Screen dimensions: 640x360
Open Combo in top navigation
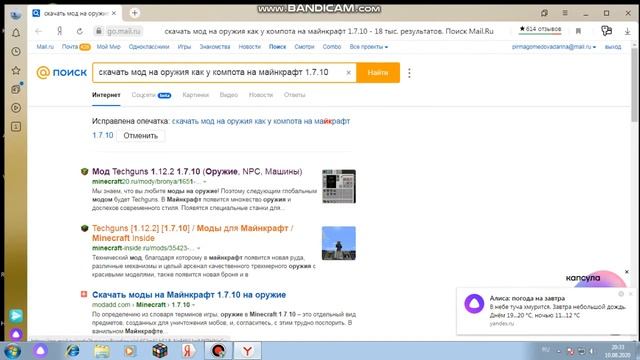click(x=331, y=47)
